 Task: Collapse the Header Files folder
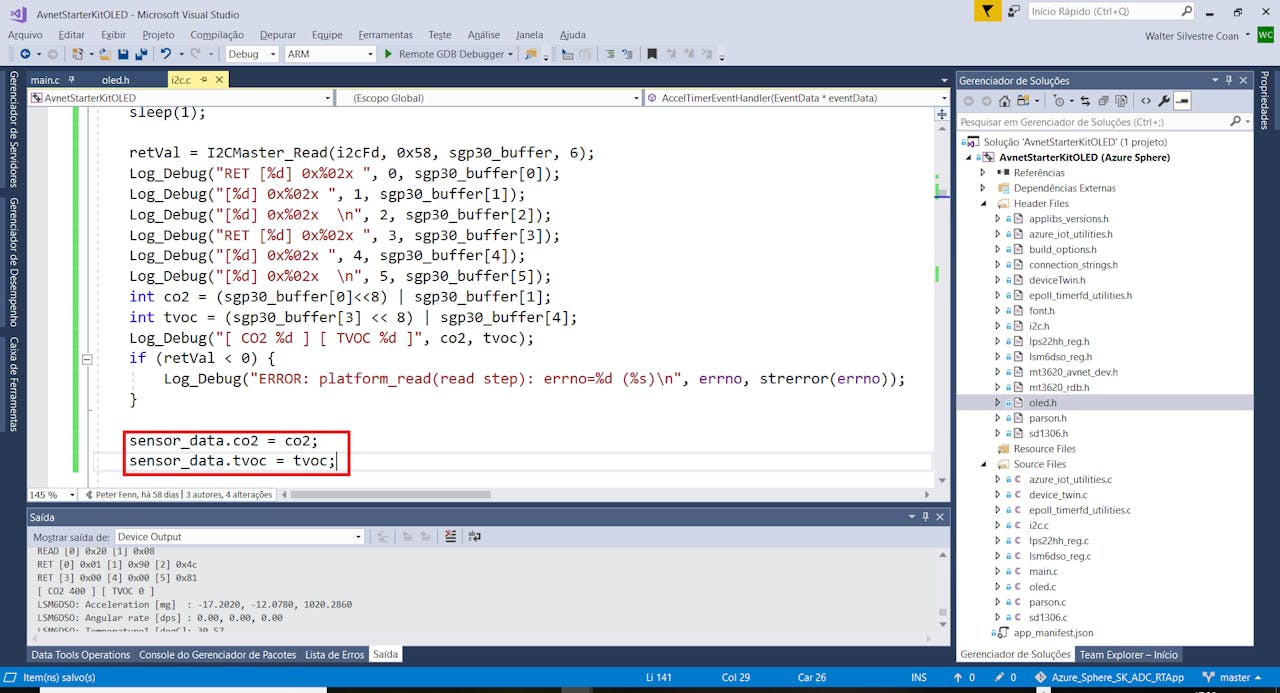[x=983, y=203]
